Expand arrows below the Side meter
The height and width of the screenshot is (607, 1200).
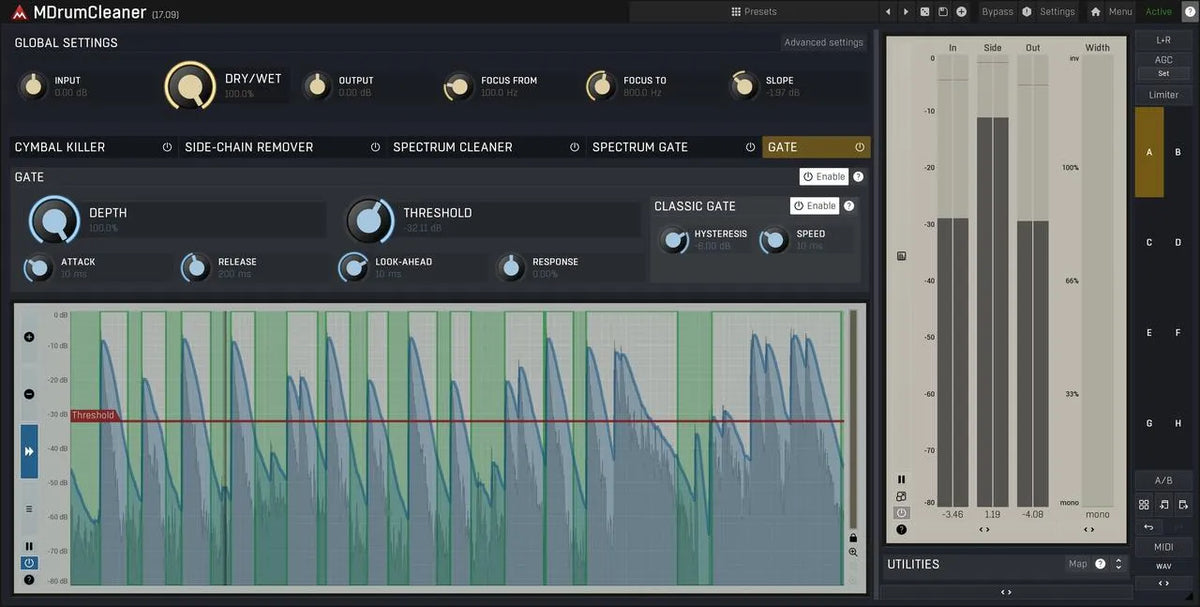tap(984, 529)
